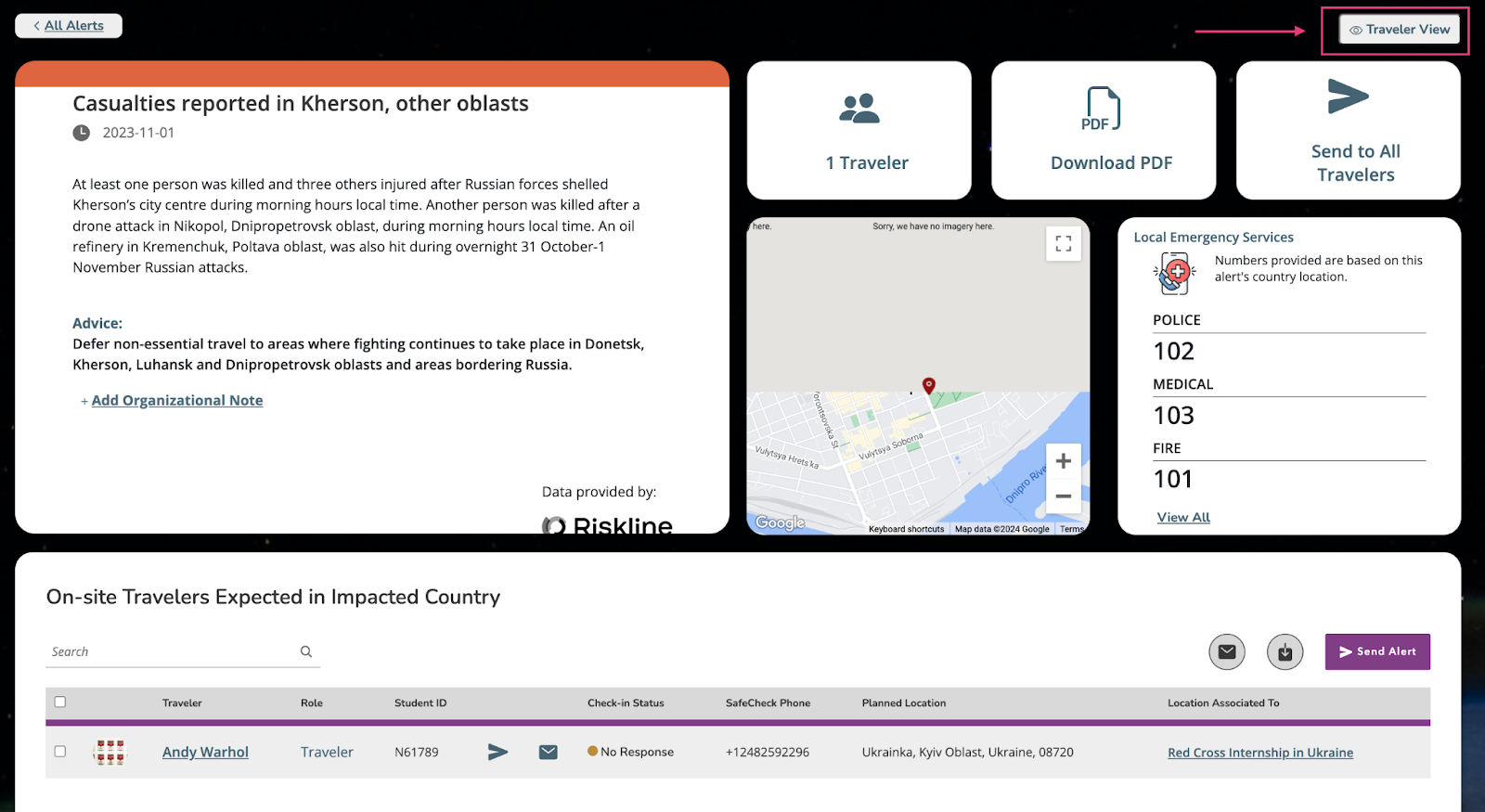Screen dimensions: 1485x812
Task: Open Red Cross Internship in Ukraine link
Action: [x=1260, y=753]
